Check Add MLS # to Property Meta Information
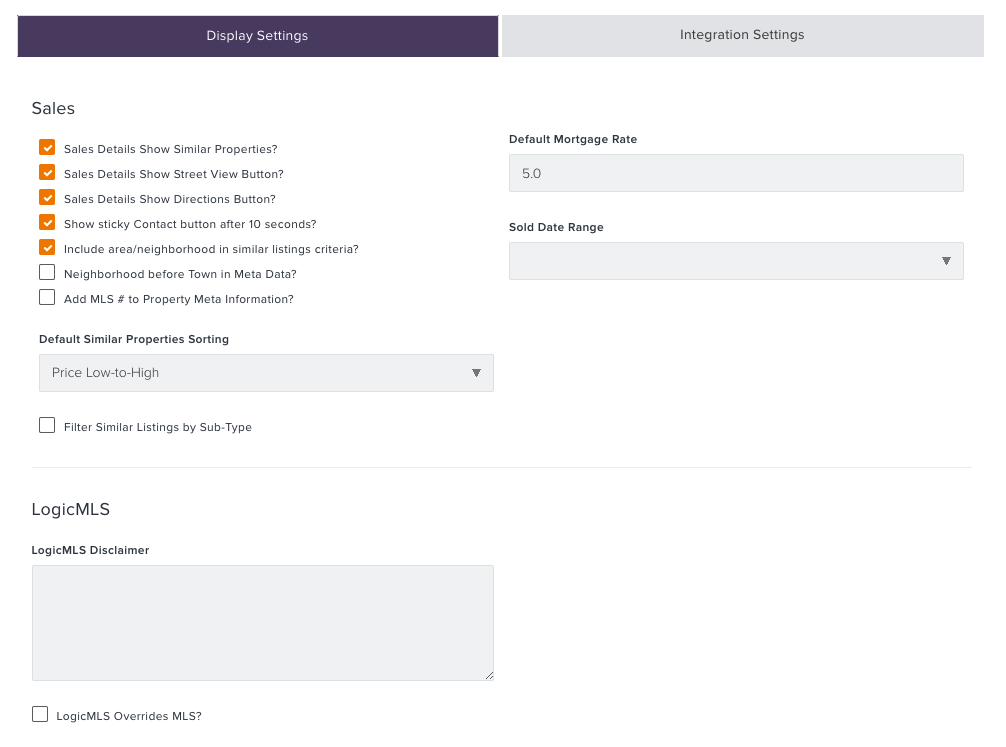Viewport: 1006px width, 747px height. pyautogui.click(x=47, y=298)
